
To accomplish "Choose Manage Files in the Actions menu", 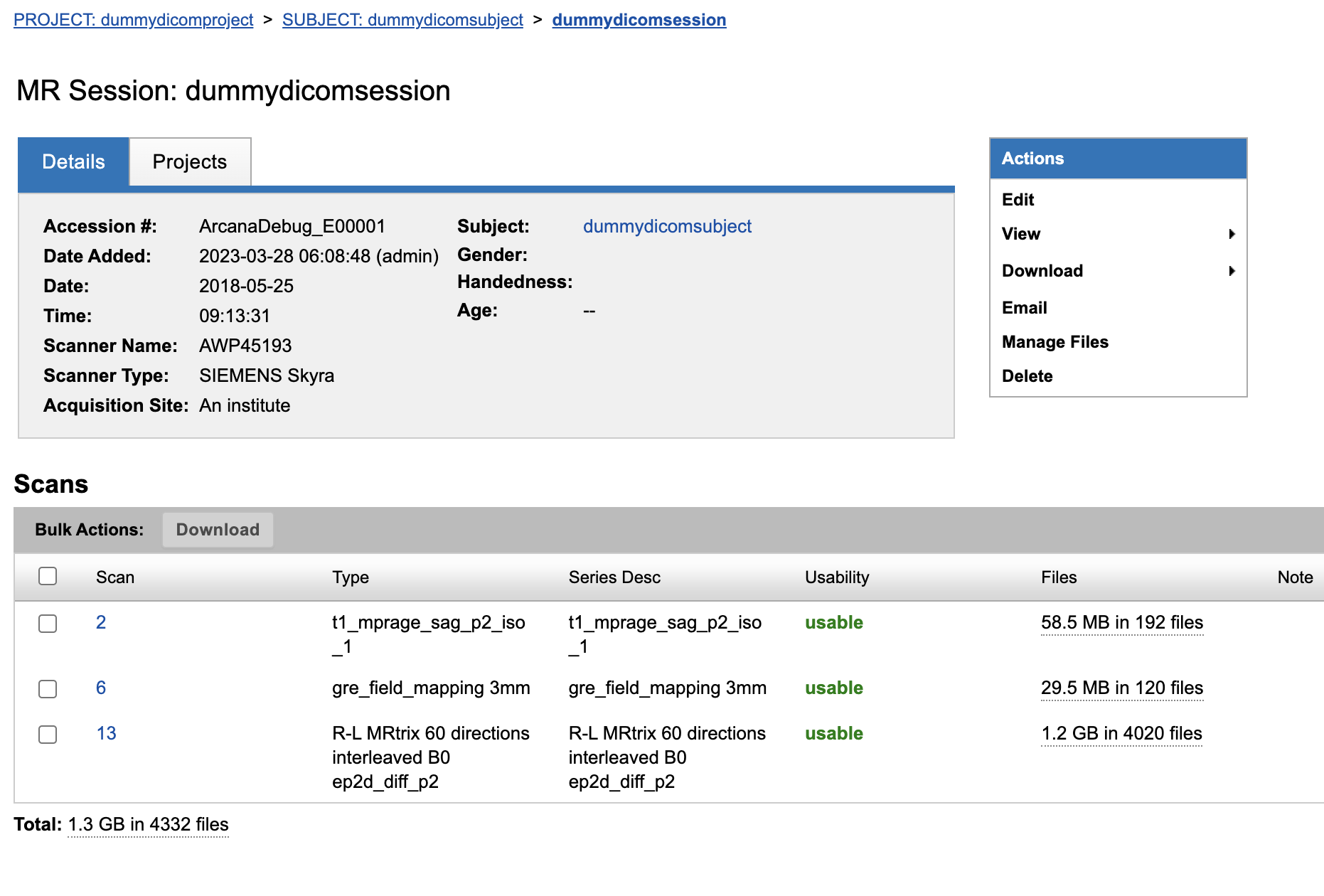I will point(1055,342).
